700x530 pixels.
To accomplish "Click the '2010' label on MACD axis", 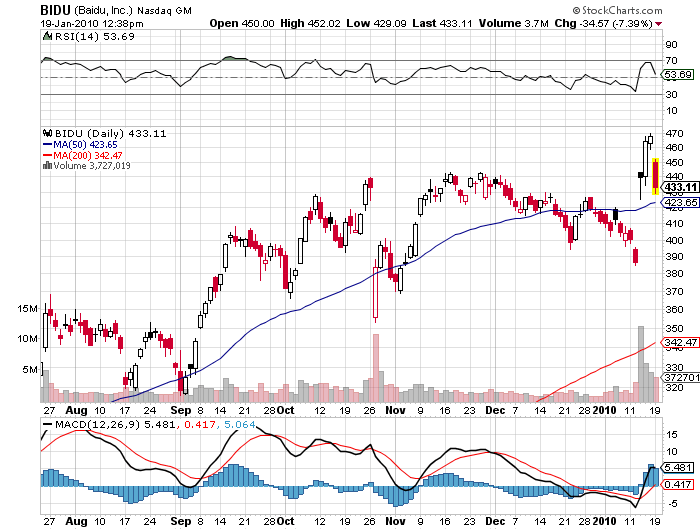I will [x=604, y=521].
